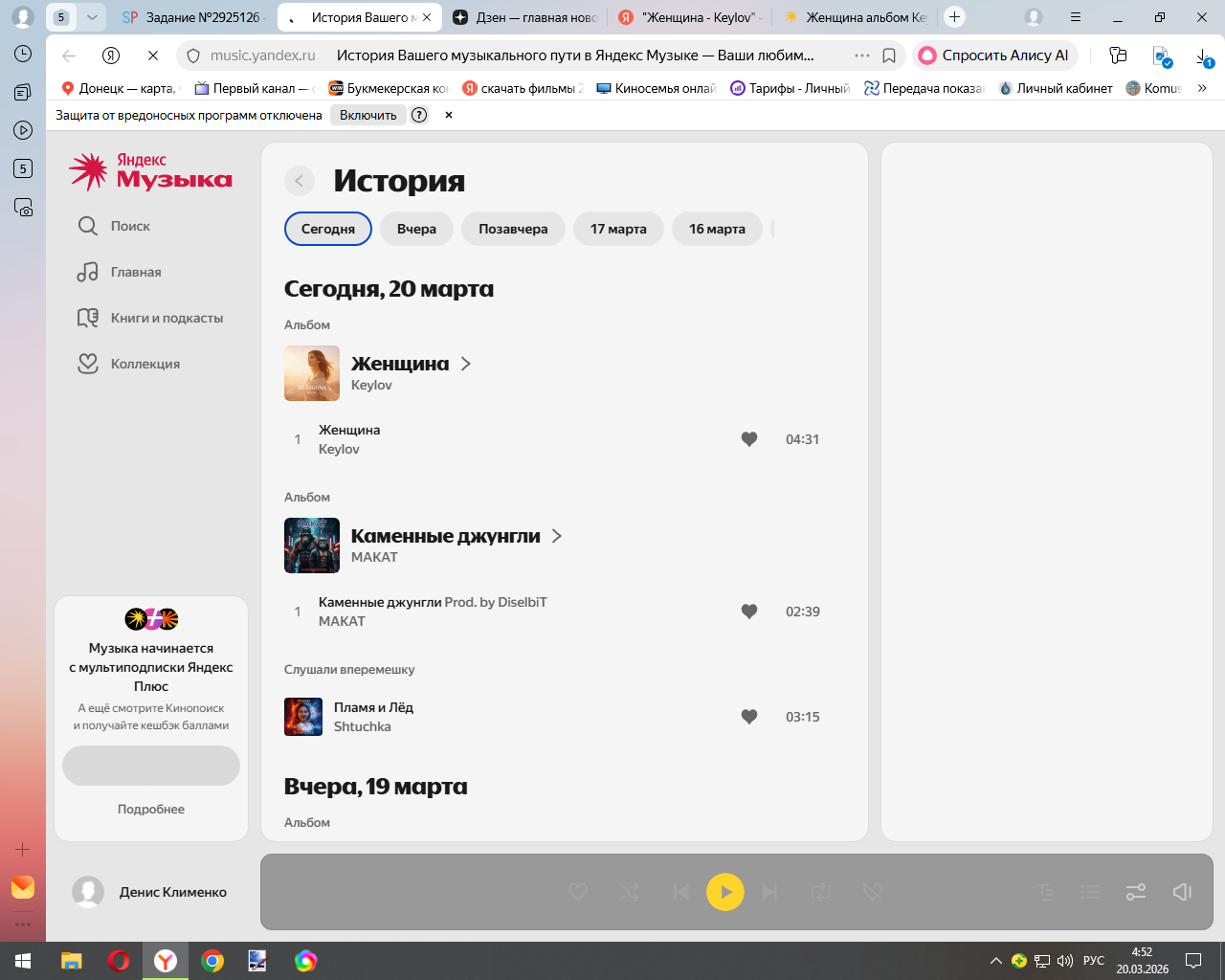This screenshot has height=980, width=1225.
Task: Open Книги и подкасты section
Action: pyautogui.click(x=150, y=318)
